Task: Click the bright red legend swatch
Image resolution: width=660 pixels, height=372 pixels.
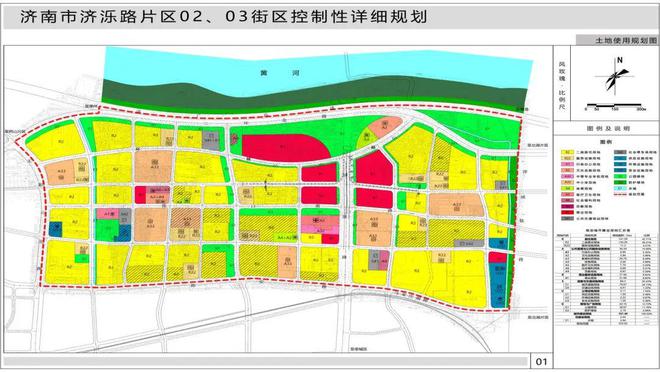Action: (x=567, y=213)
